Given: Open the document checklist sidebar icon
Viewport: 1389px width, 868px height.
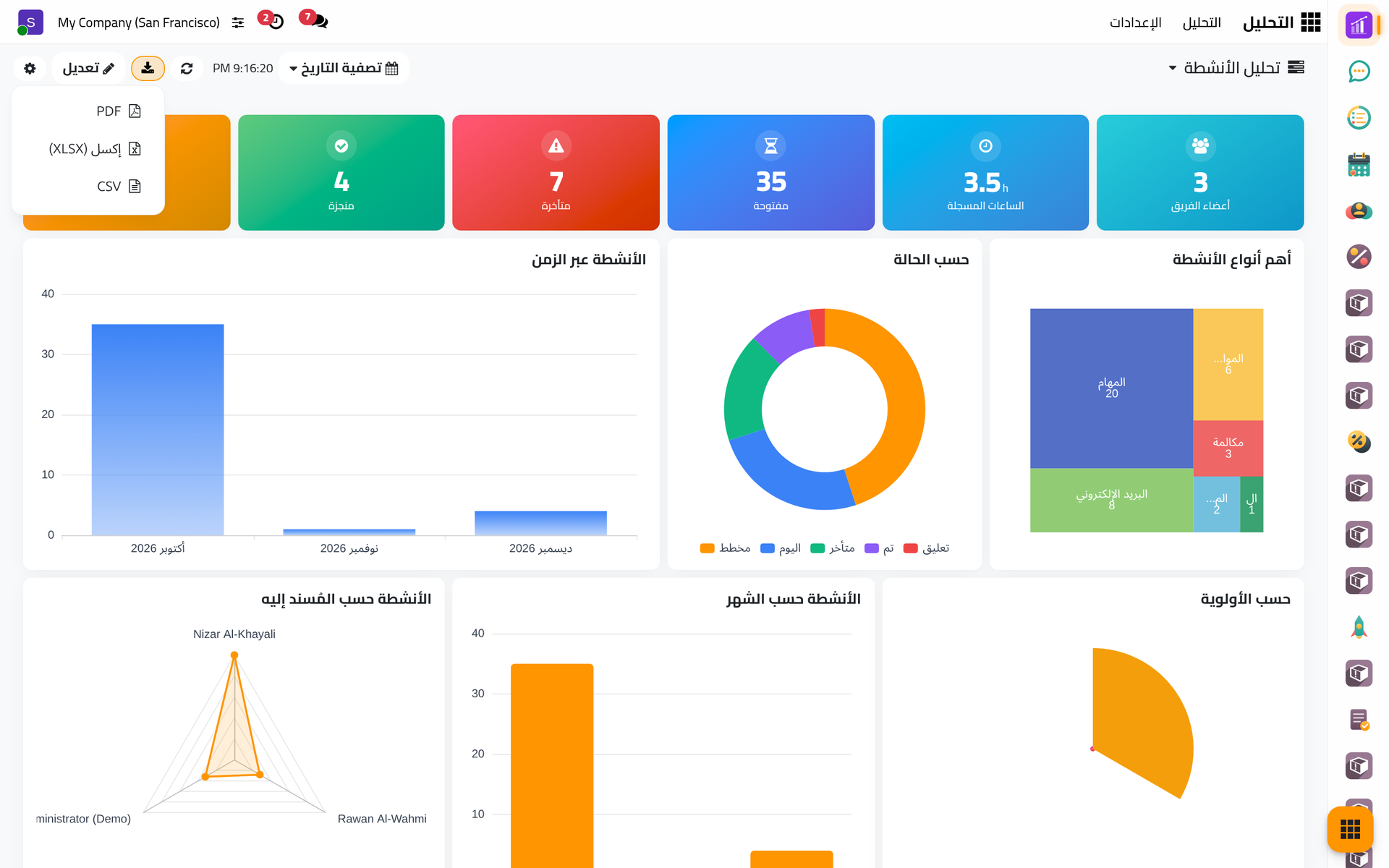Looking at the screenshot, I should click(1359, 720).
